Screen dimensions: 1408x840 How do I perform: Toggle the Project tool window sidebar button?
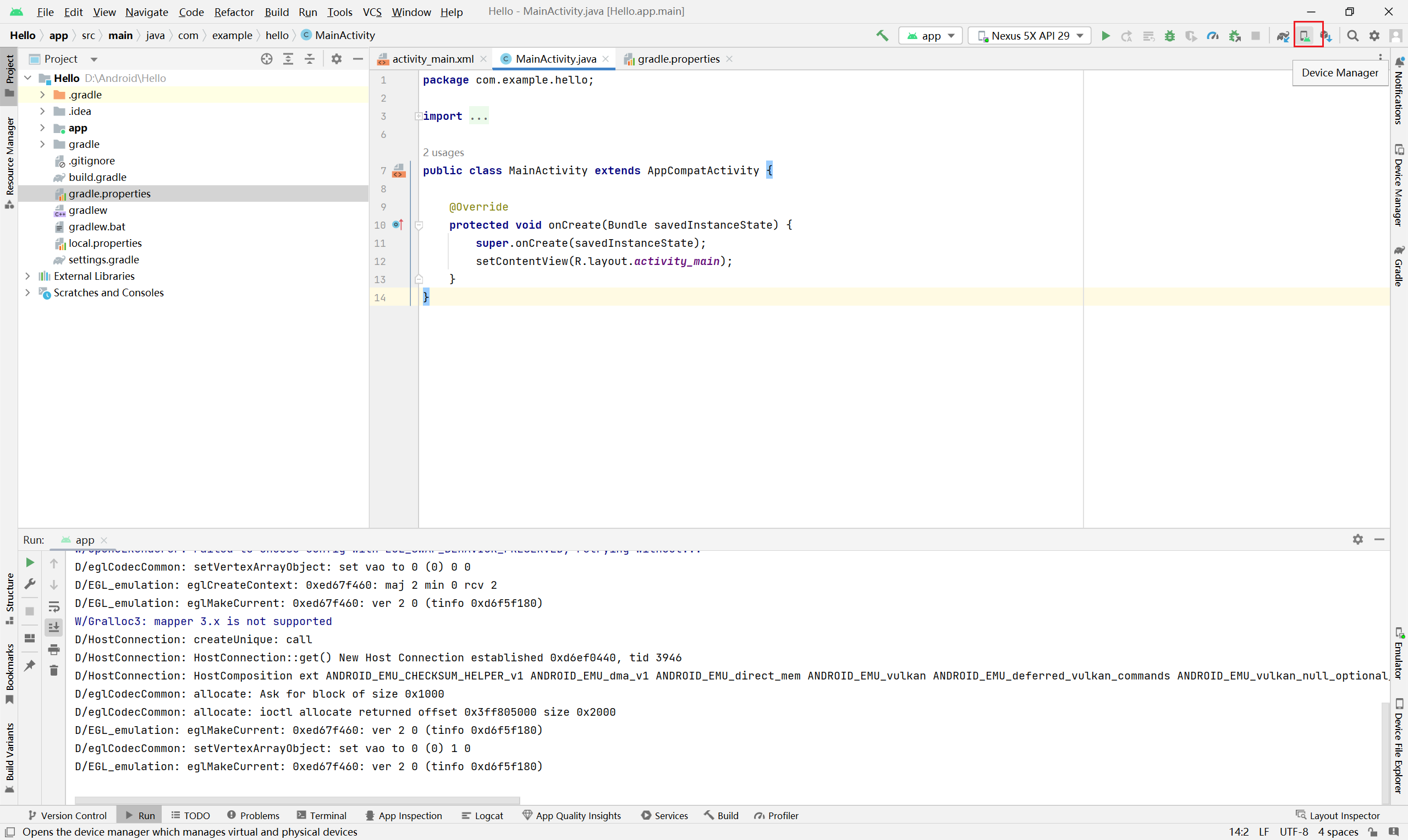pos(9,76)
